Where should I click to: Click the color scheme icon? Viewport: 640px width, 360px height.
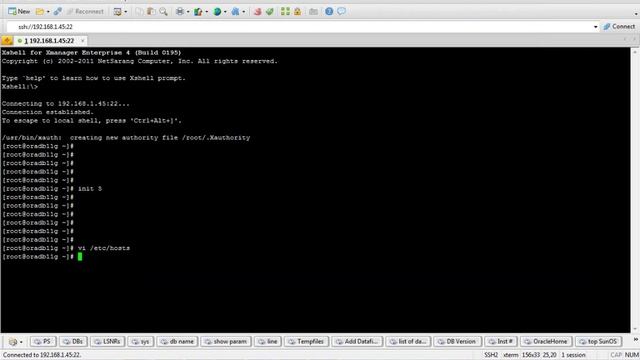(x=198, y=11)
